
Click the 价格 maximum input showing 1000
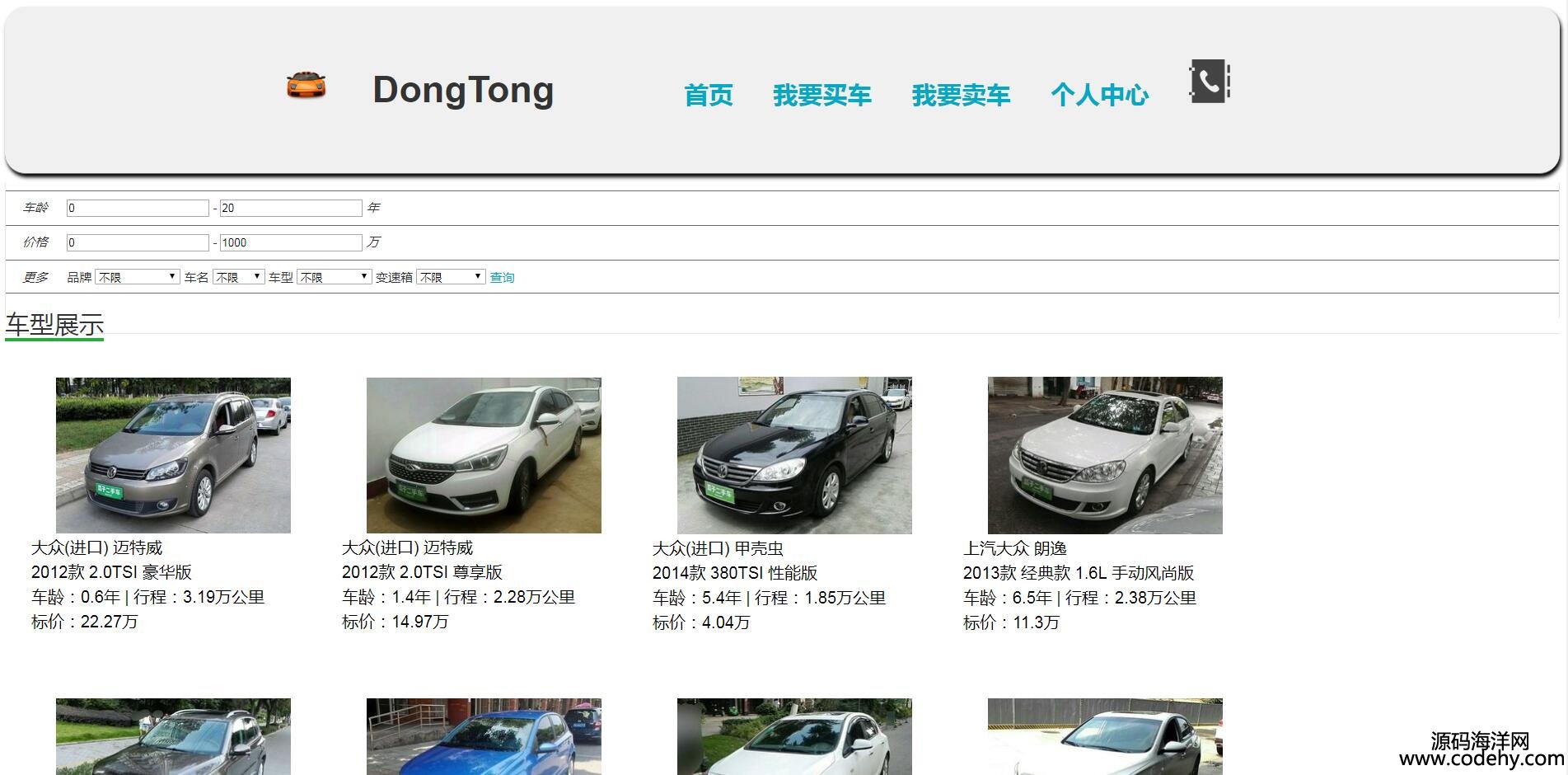(x=291, y=242)
